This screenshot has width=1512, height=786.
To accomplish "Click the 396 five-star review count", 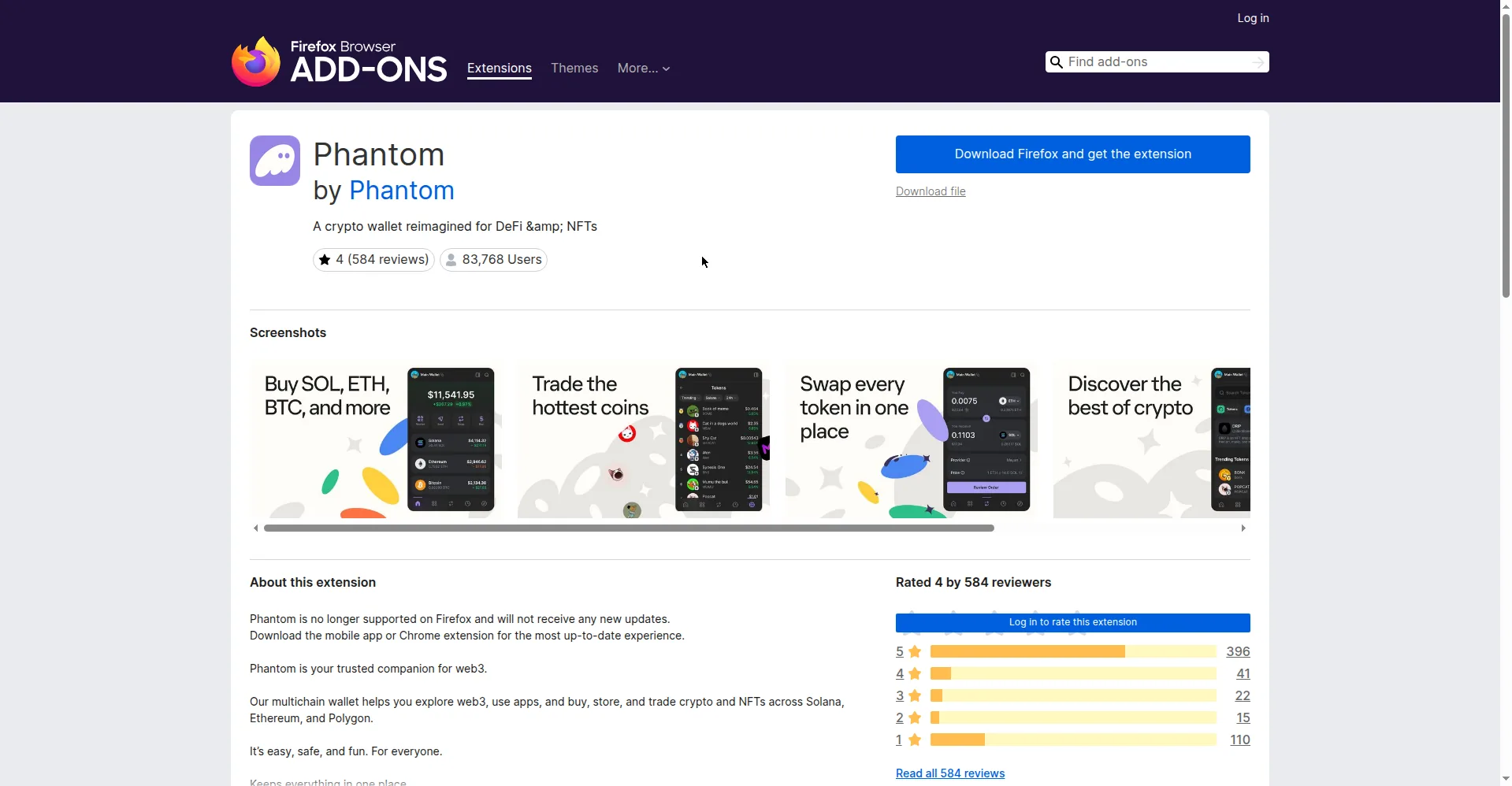I will (x=1238, y=652).
